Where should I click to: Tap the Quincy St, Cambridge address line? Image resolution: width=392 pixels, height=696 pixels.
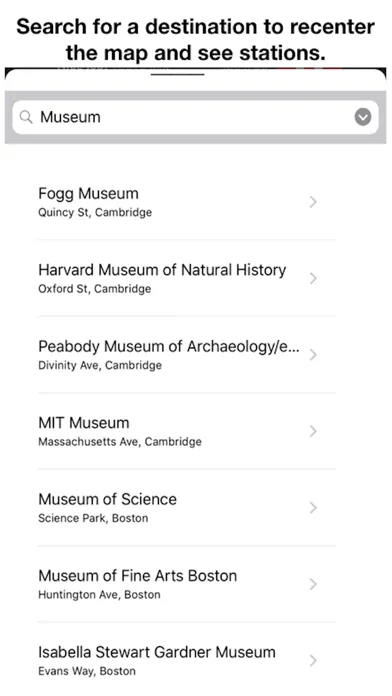[x=95, y=213]
